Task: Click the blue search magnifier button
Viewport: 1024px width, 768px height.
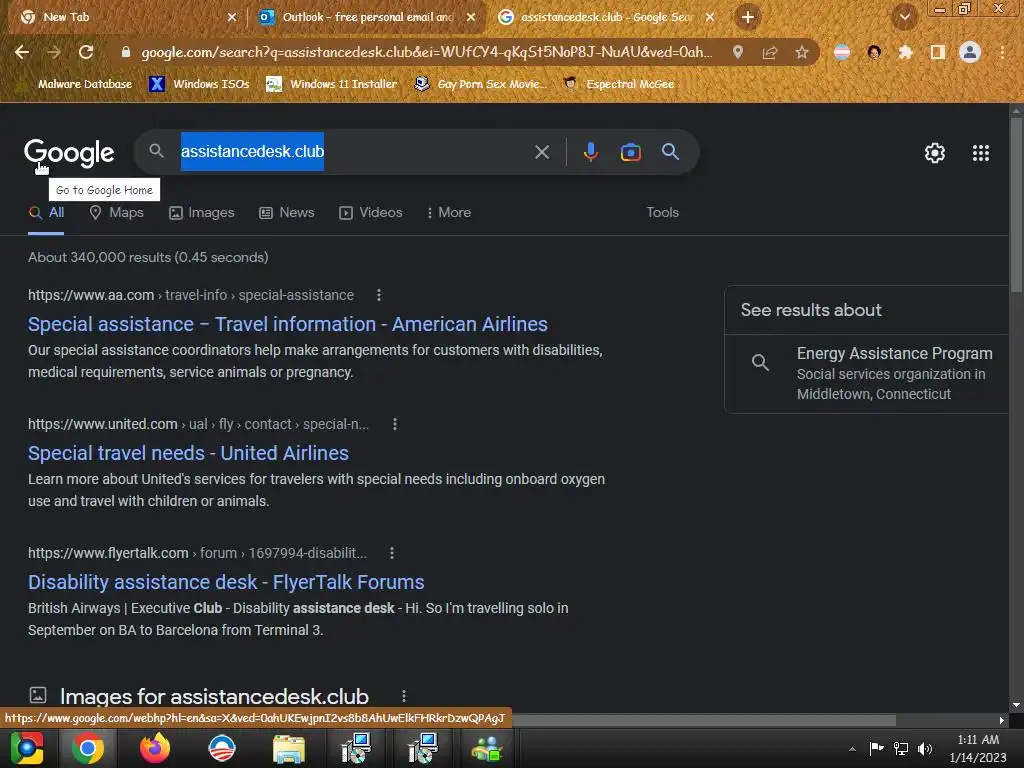Action: [671, 152]
